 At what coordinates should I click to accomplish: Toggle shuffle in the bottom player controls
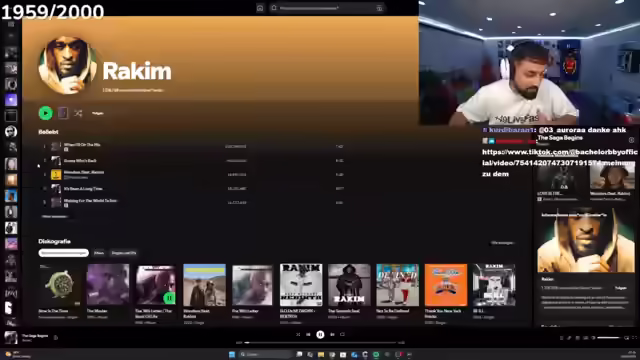pyautogui.click(x=298, y=335)
